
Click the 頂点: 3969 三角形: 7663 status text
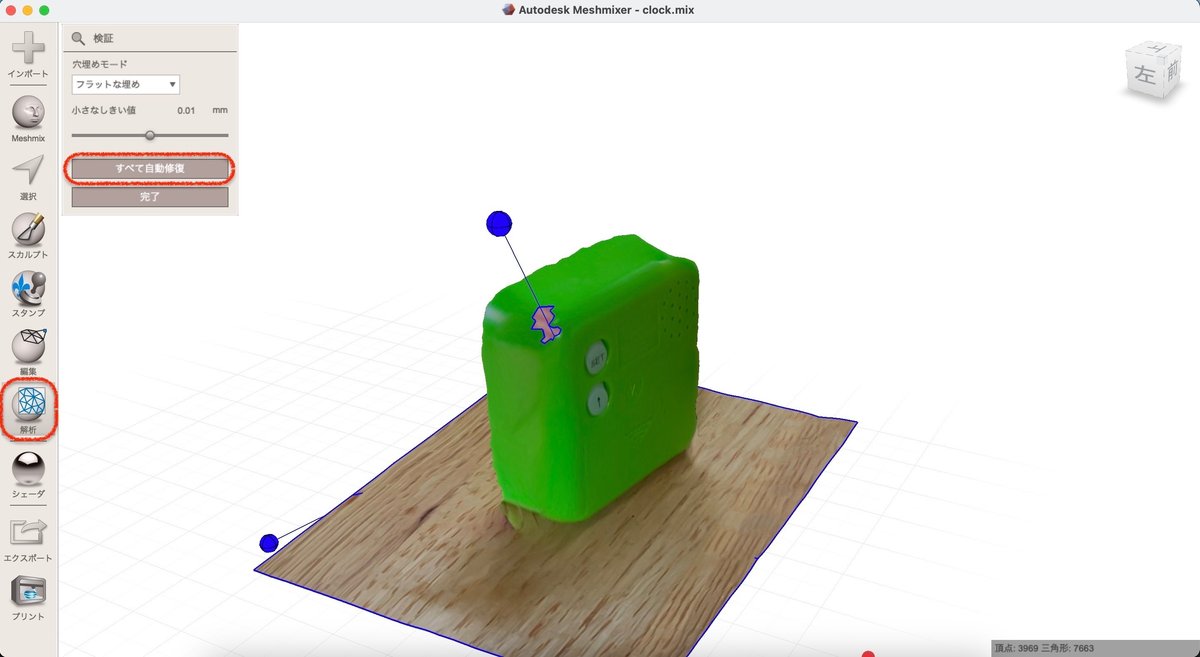pyautogui.click(x=1044, y=648)
